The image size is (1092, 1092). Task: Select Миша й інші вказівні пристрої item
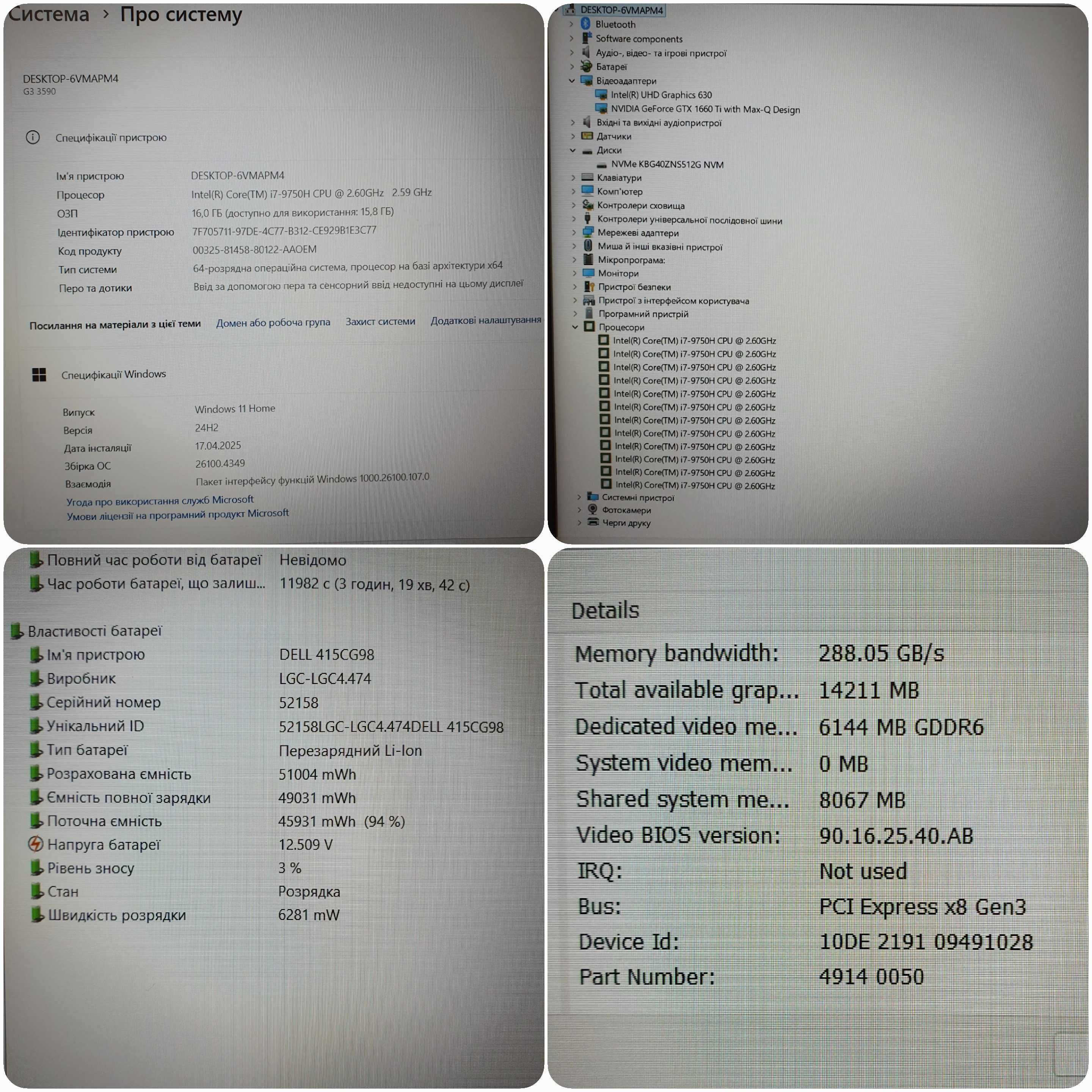[660, 246]
